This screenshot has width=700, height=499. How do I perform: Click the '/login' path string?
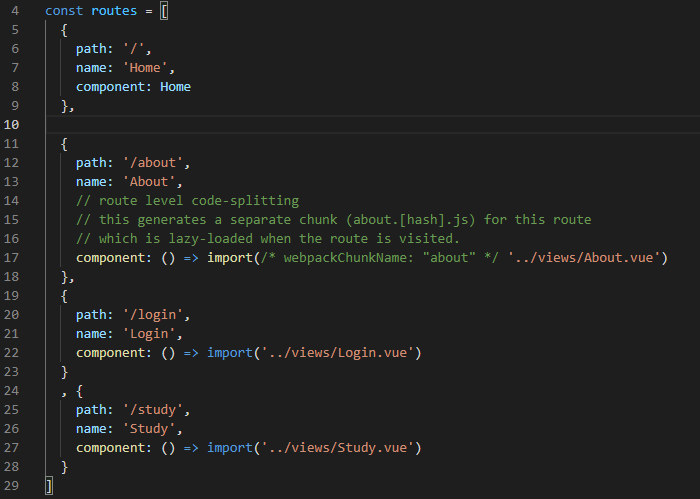tap(153, 315)
